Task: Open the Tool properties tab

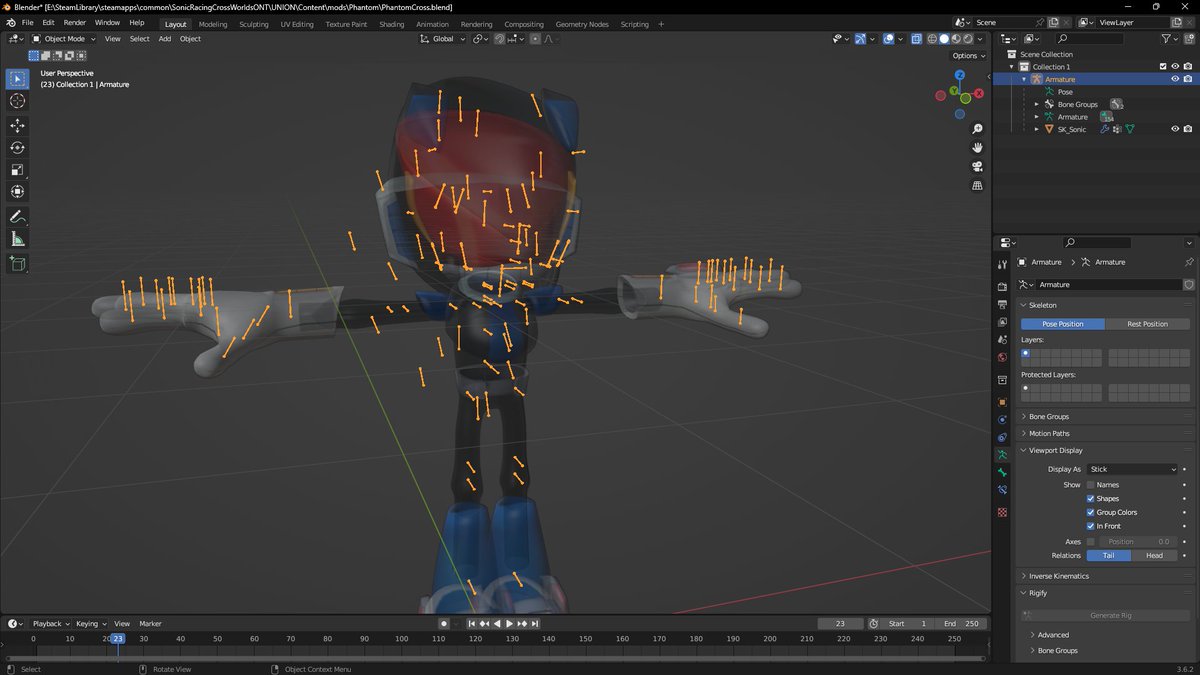Action: click(1002, 264)
